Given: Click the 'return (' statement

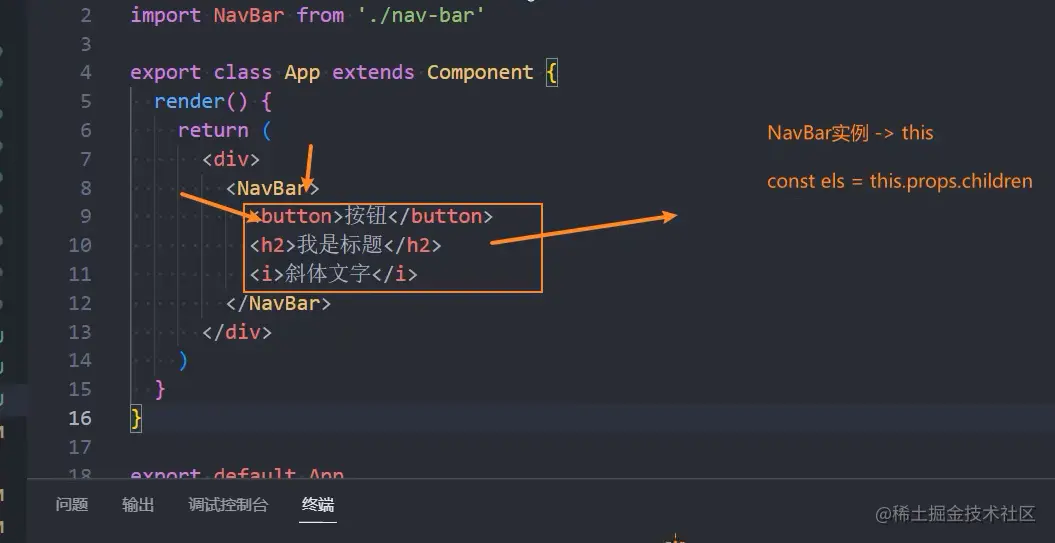Looking at the screenshot, I should point(224,130).
